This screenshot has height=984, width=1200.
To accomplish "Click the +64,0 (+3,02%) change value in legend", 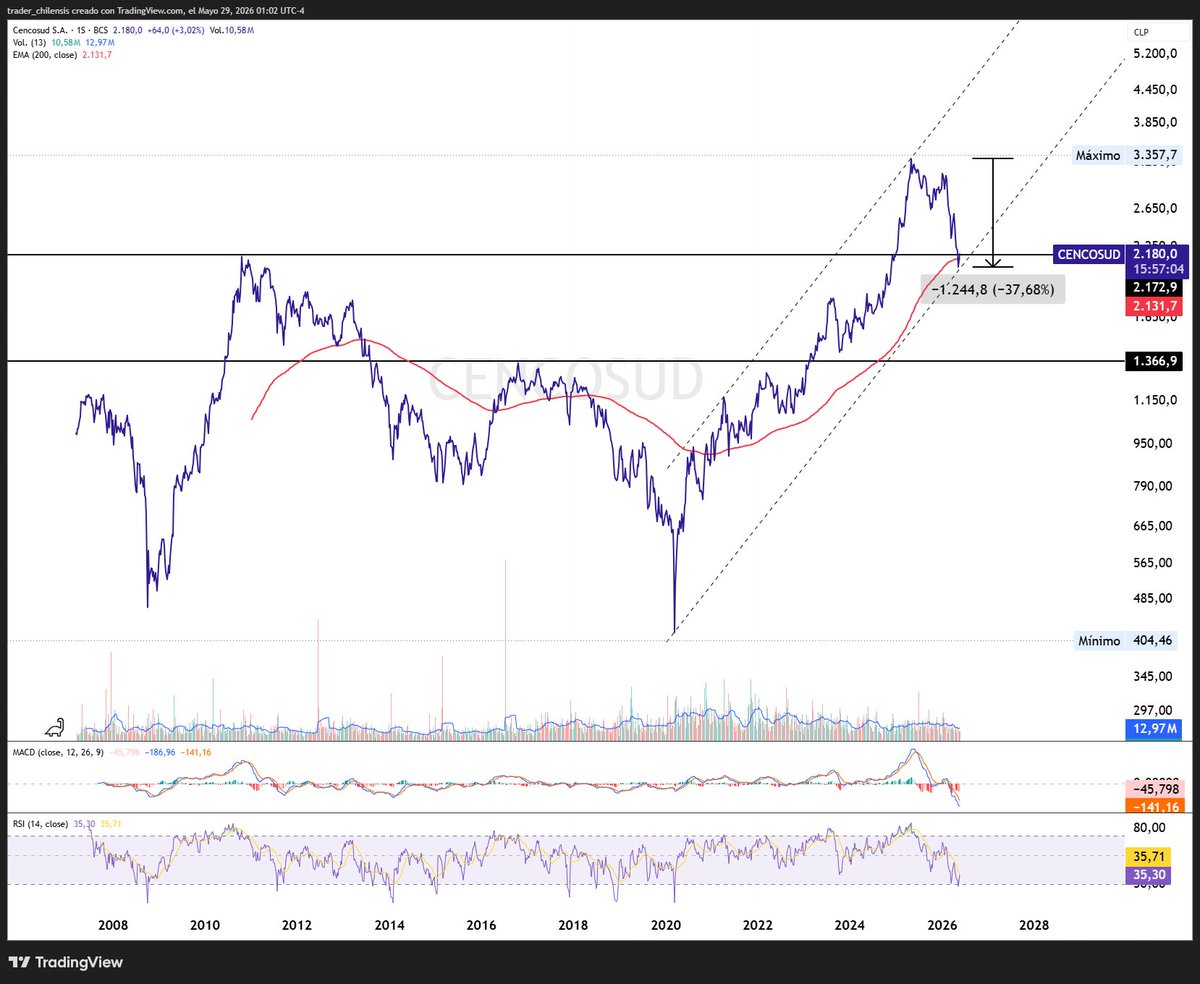I will (x=175, y=31).
